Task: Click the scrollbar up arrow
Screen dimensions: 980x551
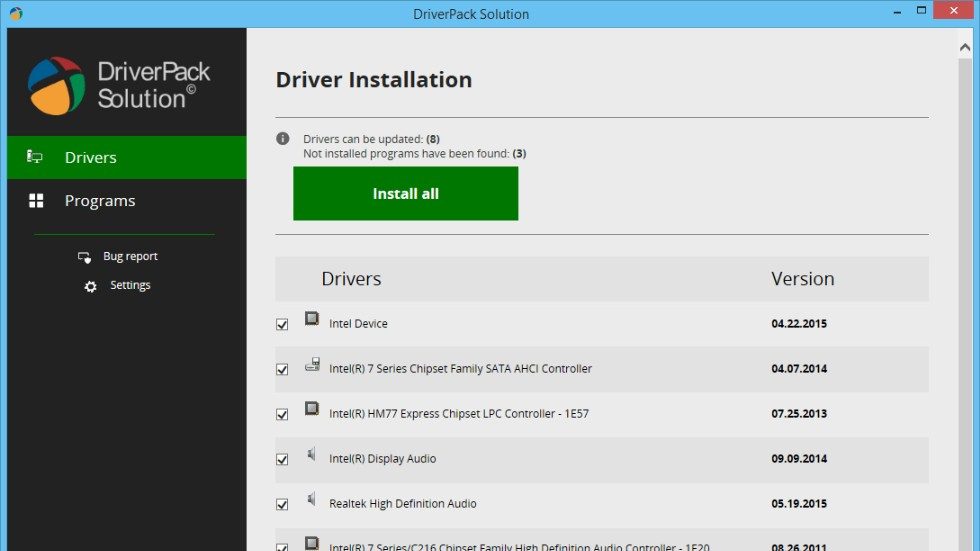Action: point(965,48)
